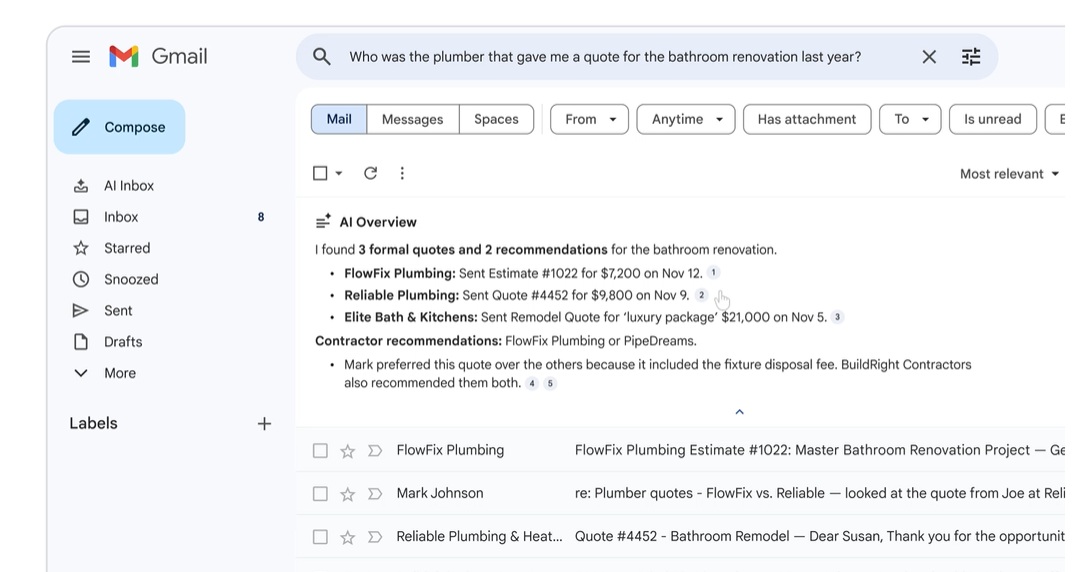Click inside the search input field
1088x572 pixels.
(605, 57)
